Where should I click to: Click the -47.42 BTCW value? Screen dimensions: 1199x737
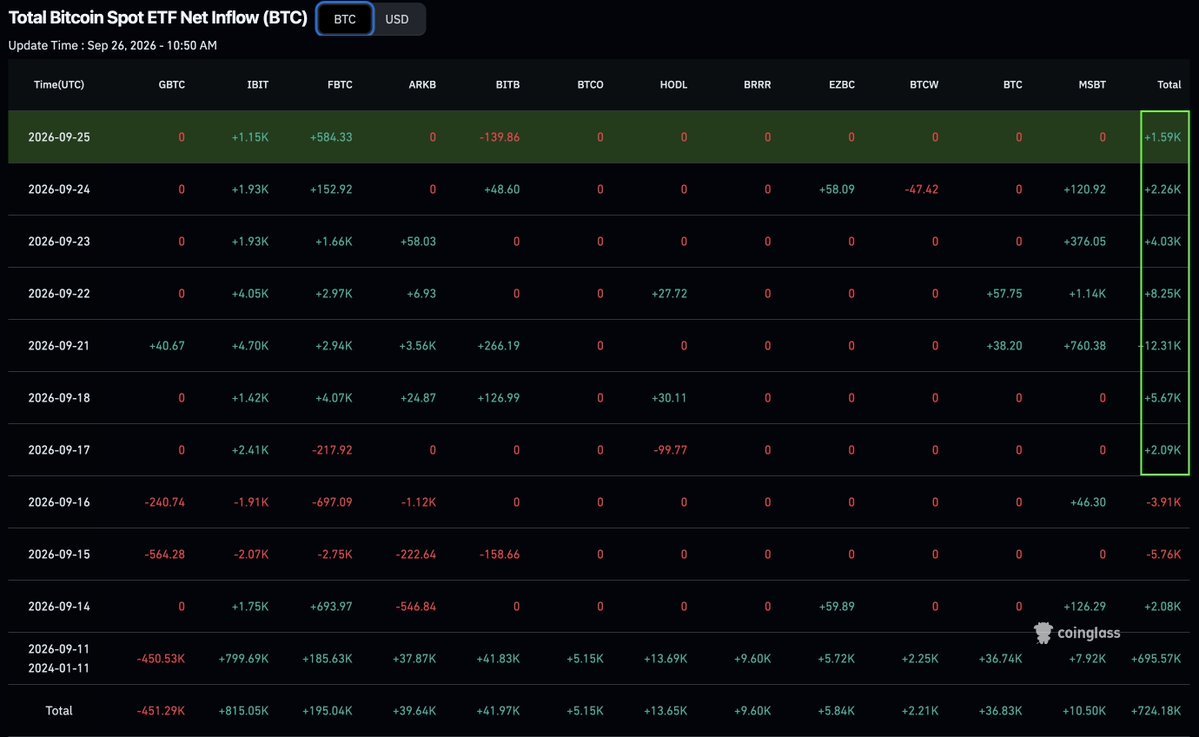(921, 190)
